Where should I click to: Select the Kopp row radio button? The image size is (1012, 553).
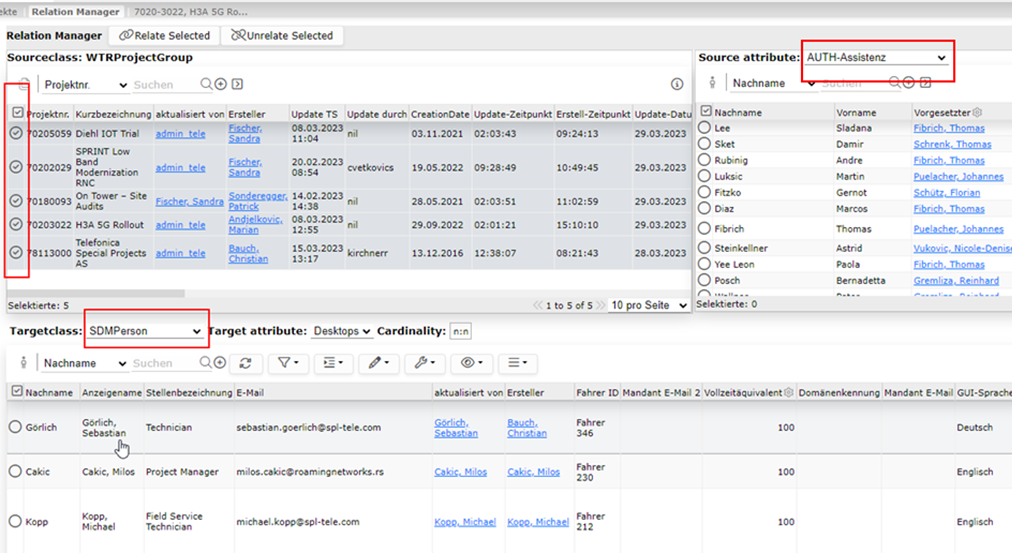tap(15, 521)
